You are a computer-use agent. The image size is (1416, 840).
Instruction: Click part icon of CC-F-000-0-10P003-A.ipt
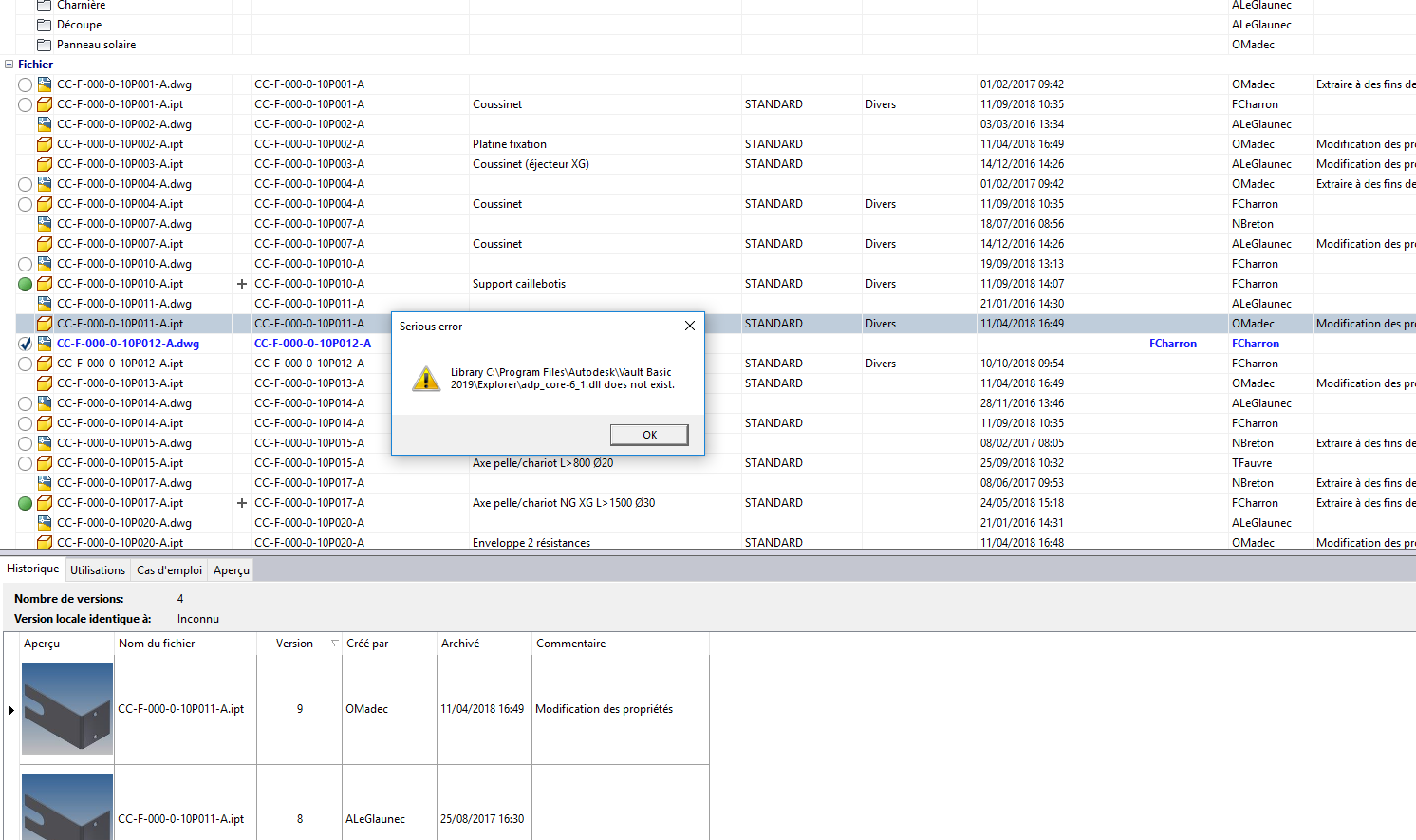pos(45,164)
